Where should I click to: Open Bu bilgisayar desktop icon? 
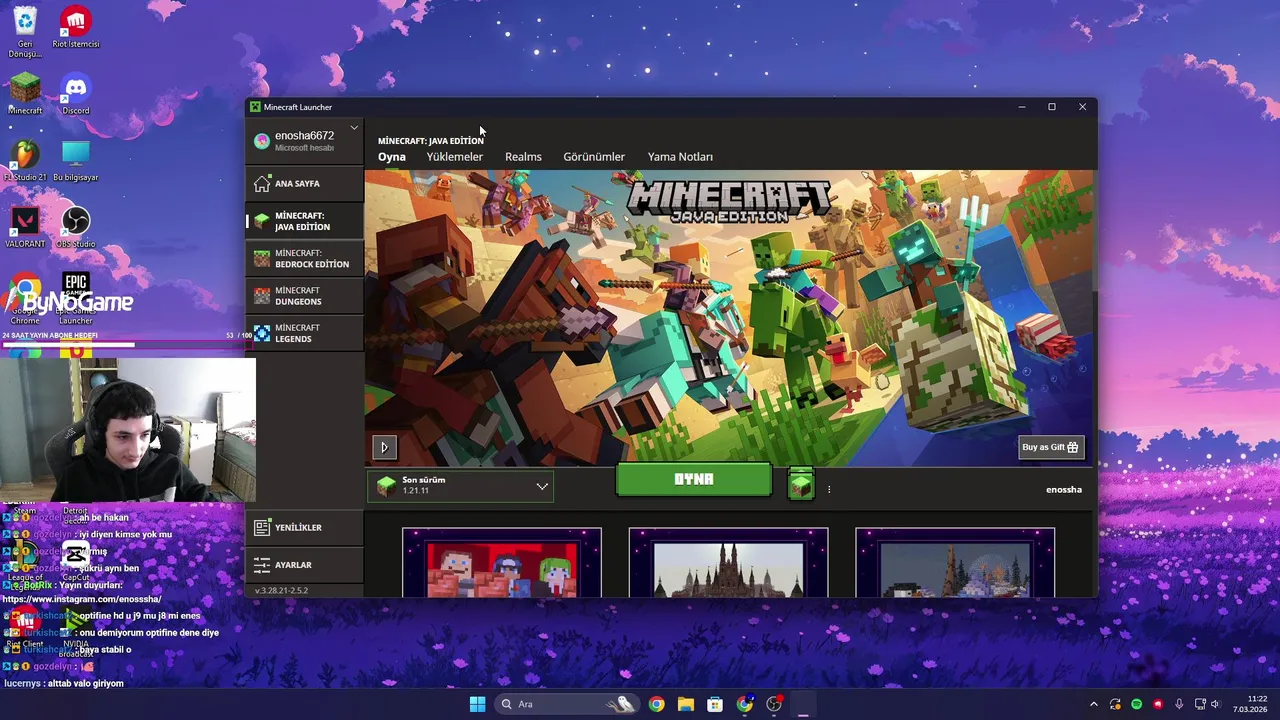[76, 160]
